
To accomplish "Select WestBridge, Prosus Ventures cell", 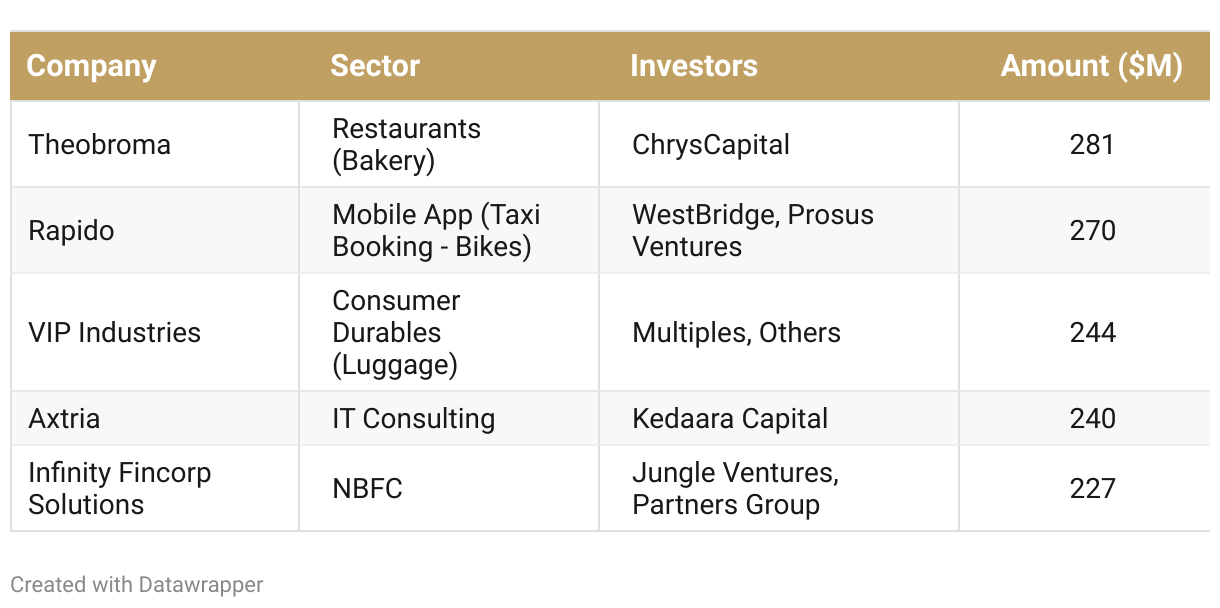I will click(x=752, y=231).
